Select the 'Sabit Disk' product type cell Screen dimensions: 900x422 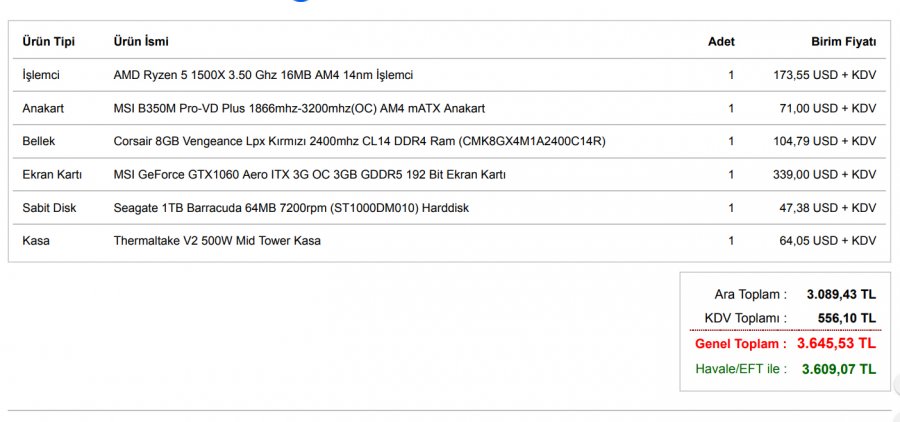coord(49,208)
